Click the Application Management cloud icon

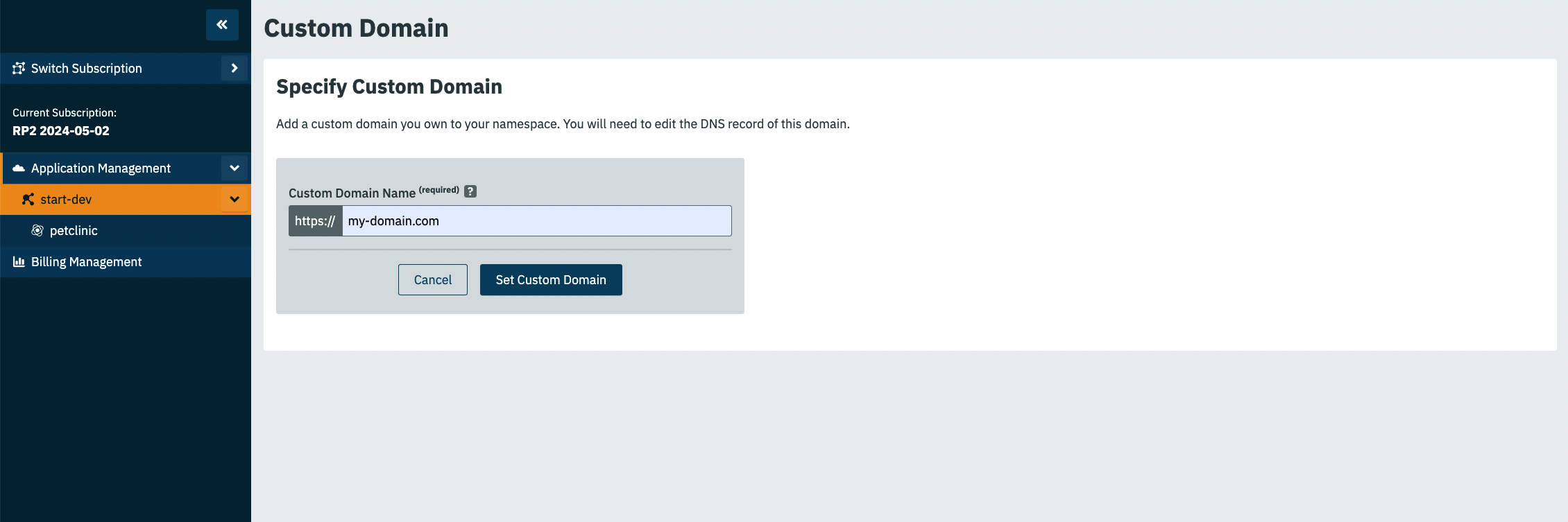click(x=19, y=168)
